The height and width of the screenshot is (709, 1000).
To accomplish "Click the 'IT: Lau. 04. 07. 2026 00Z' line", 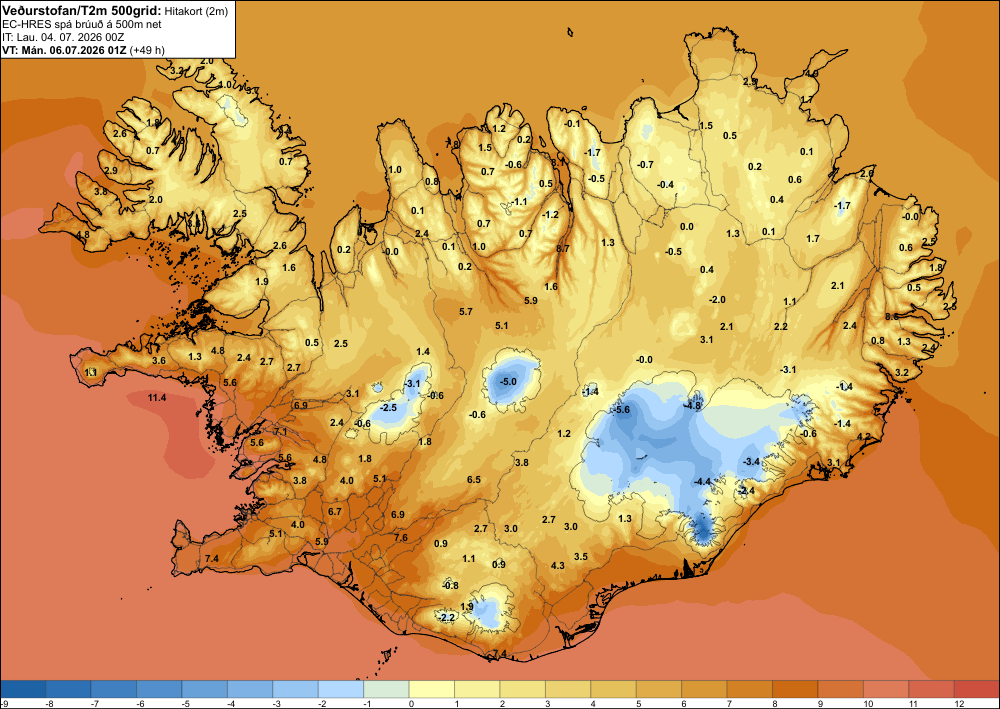I will pos(64,37).
